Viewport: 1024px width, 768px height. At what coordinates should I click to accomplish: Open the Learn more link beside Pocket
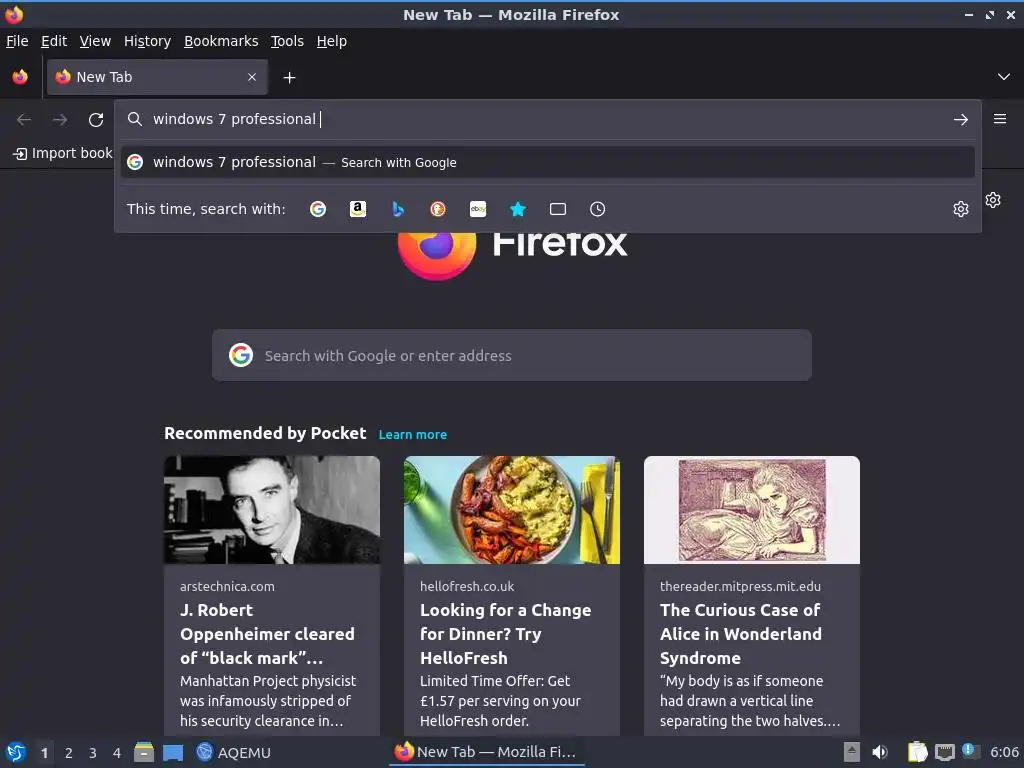[413, 434]
